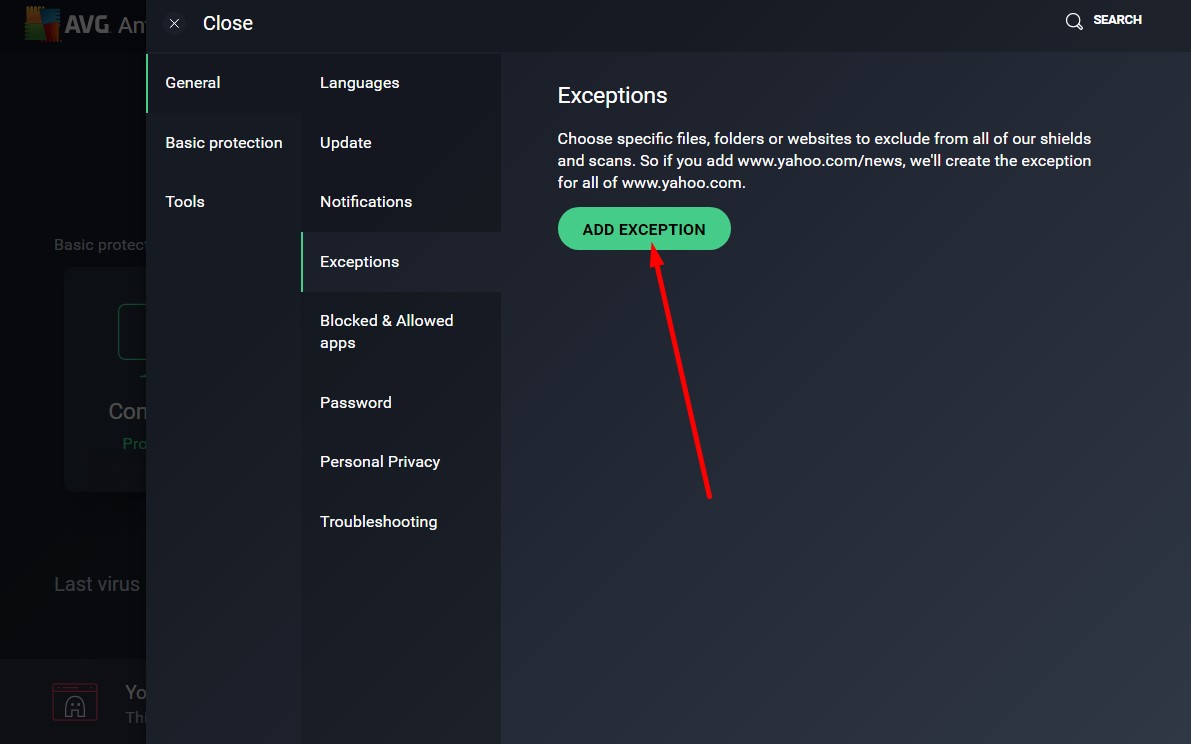Click the Exceptions page heading

(612, 96)
